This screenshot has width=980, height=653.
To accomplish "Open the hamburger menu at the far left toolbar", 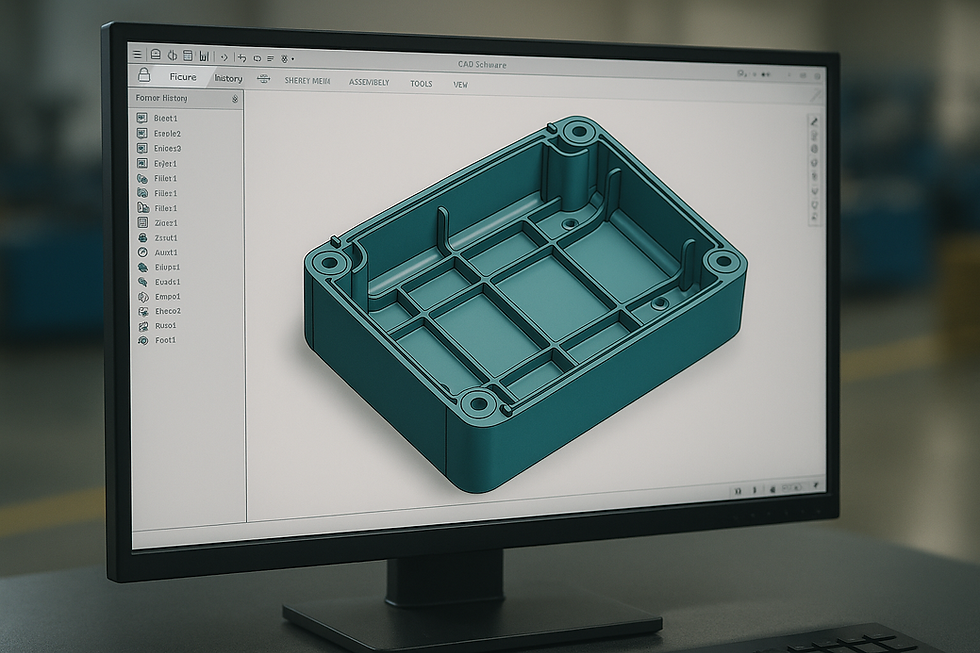I will 135,55.
